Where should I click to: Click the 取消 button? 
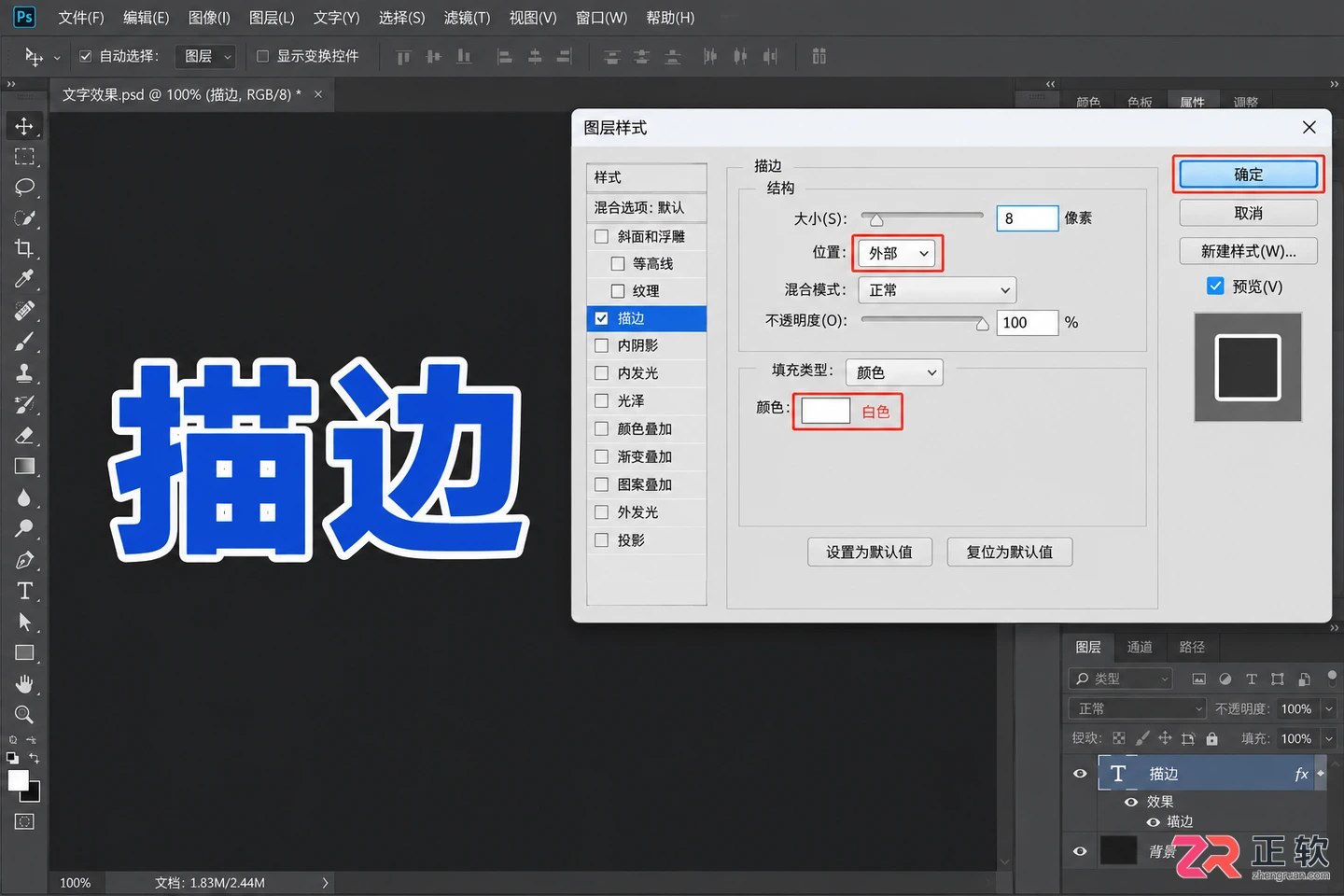tap(1249, 213)
